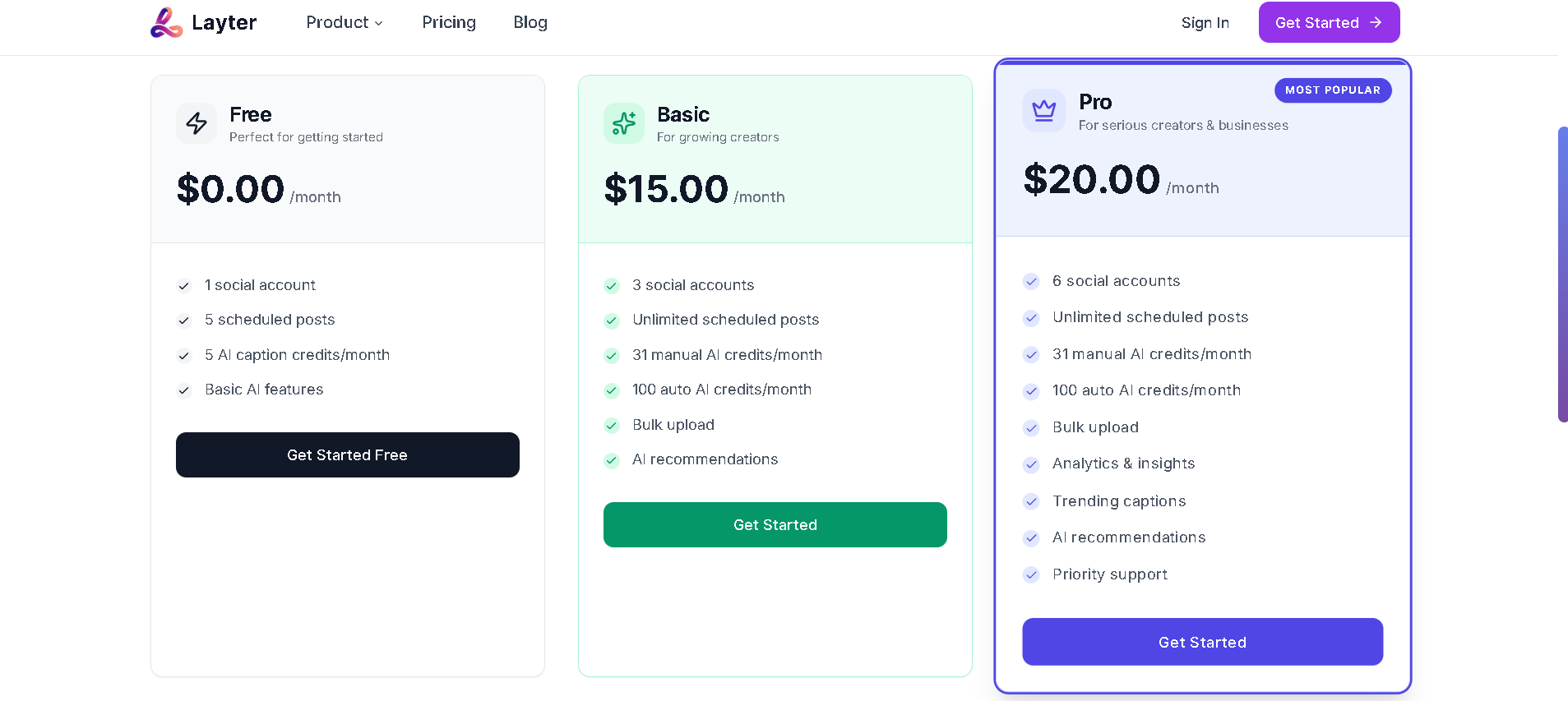Click 'Get Started Free' on the Free plan
Screen dimensions: 1568x701
tap(347, 454)
